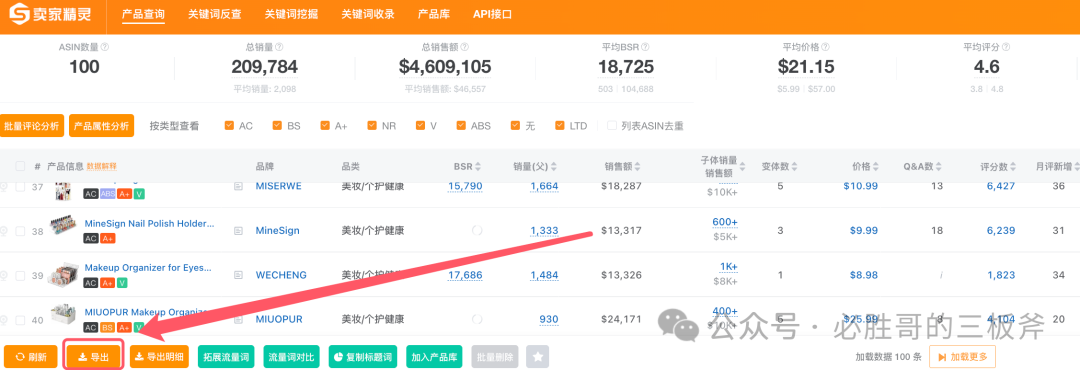This screenshot has height=370, width=1080.
Task: Switch to 关键词反查 tab
Action: (214, 14)
